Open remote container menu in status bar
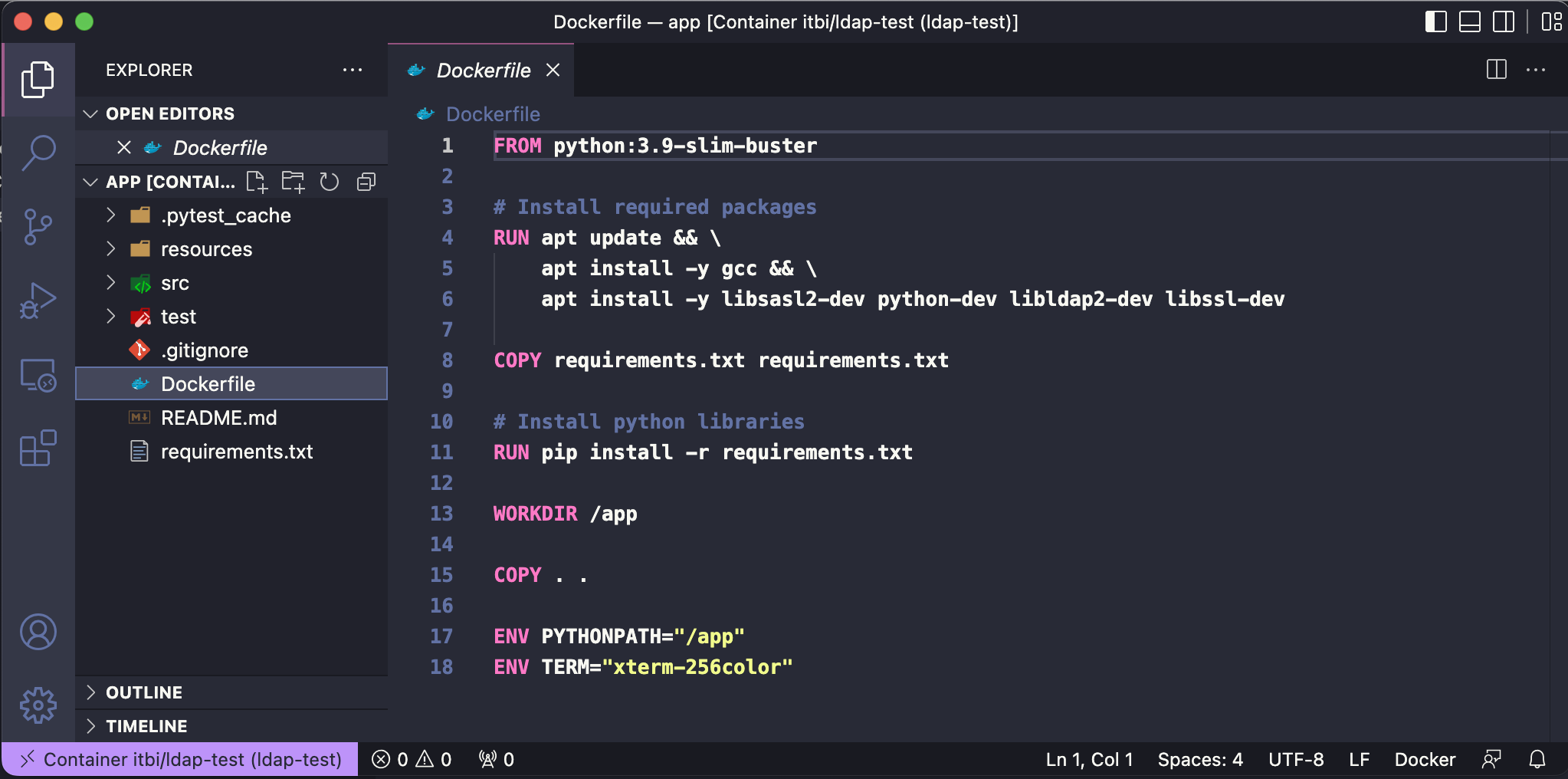This screenshot has width=1568, height=779. (180, 759)
